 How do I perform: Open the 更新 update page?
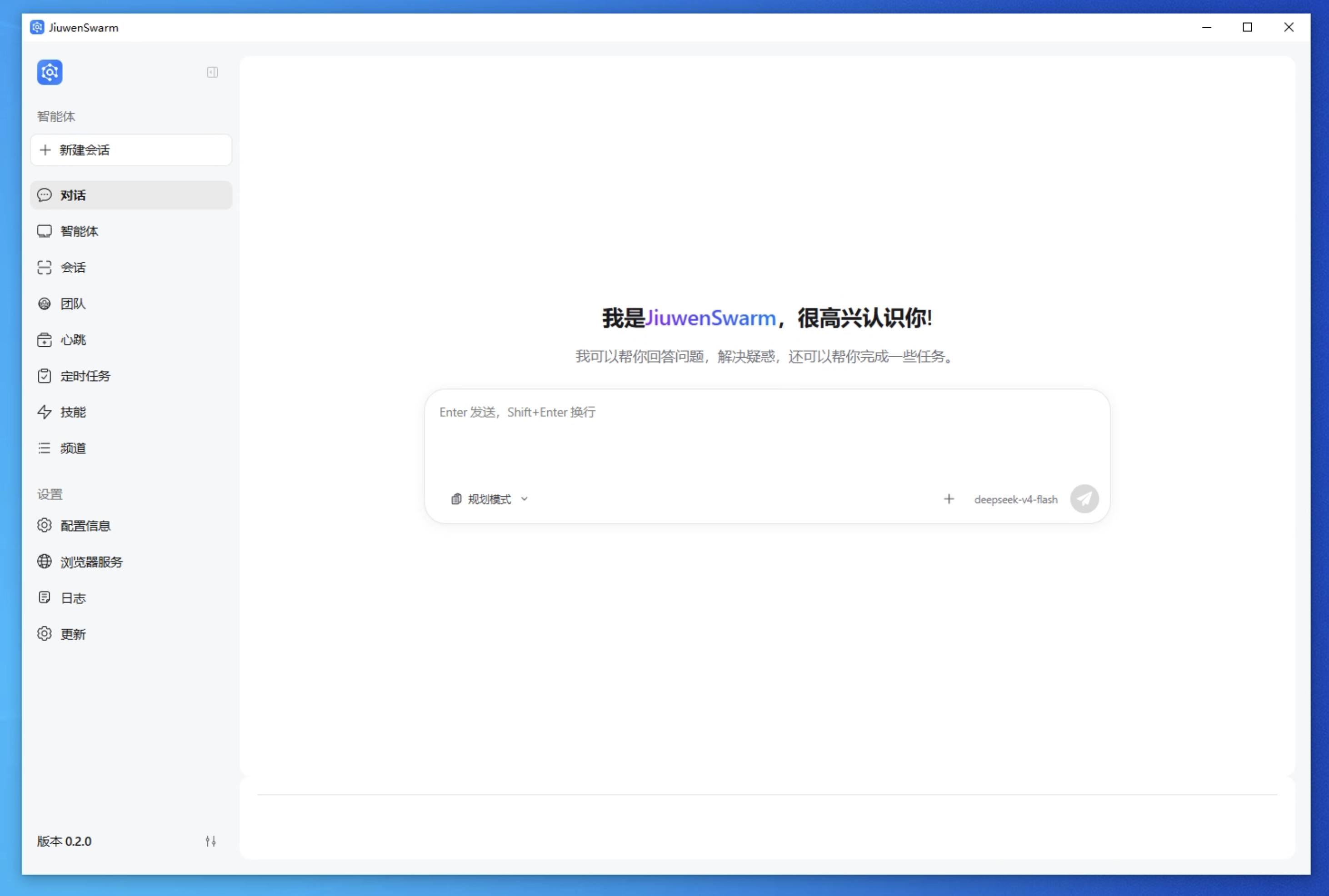coord(131,634)
